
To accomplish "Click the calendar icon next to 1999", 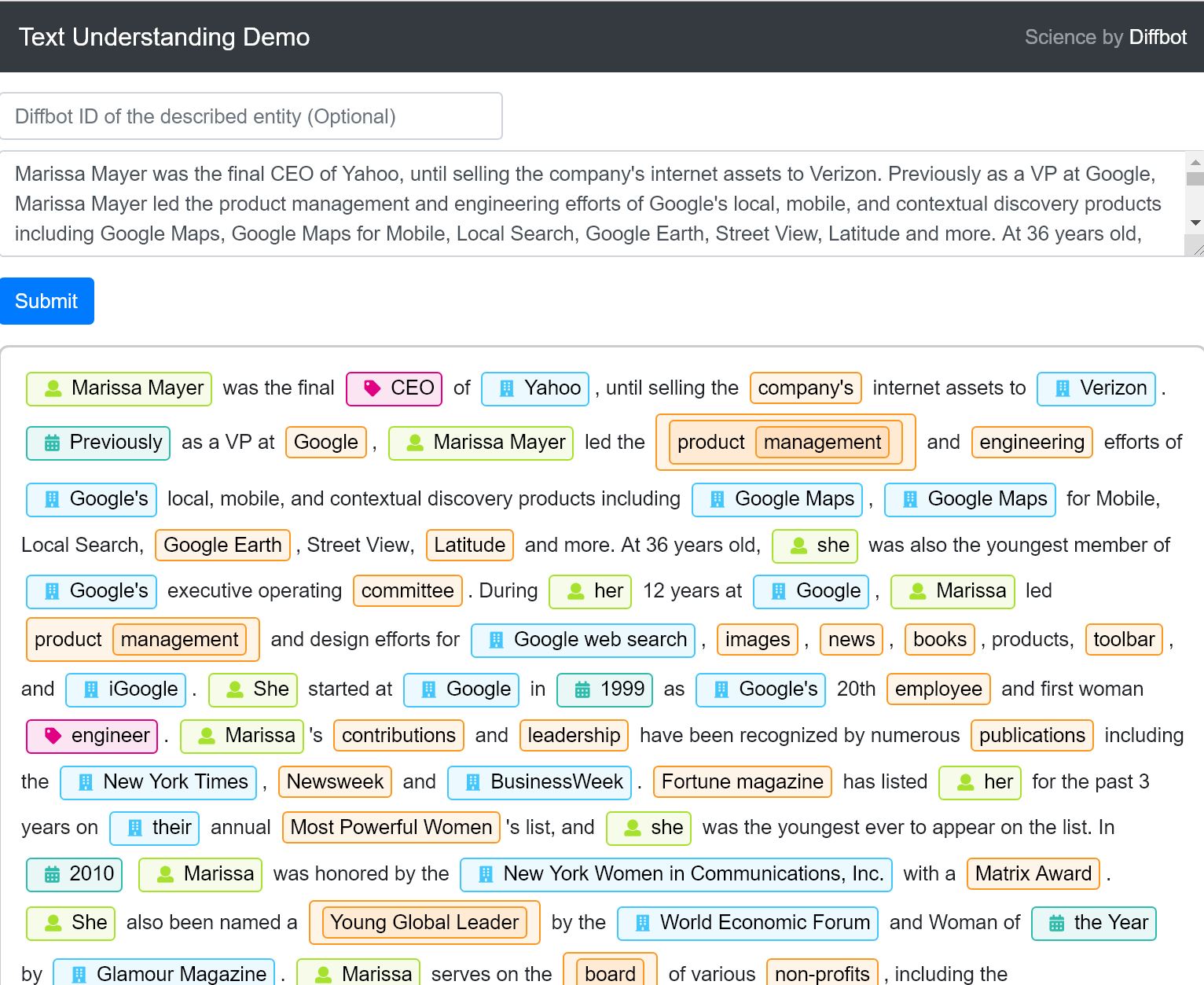I will 582,689.
